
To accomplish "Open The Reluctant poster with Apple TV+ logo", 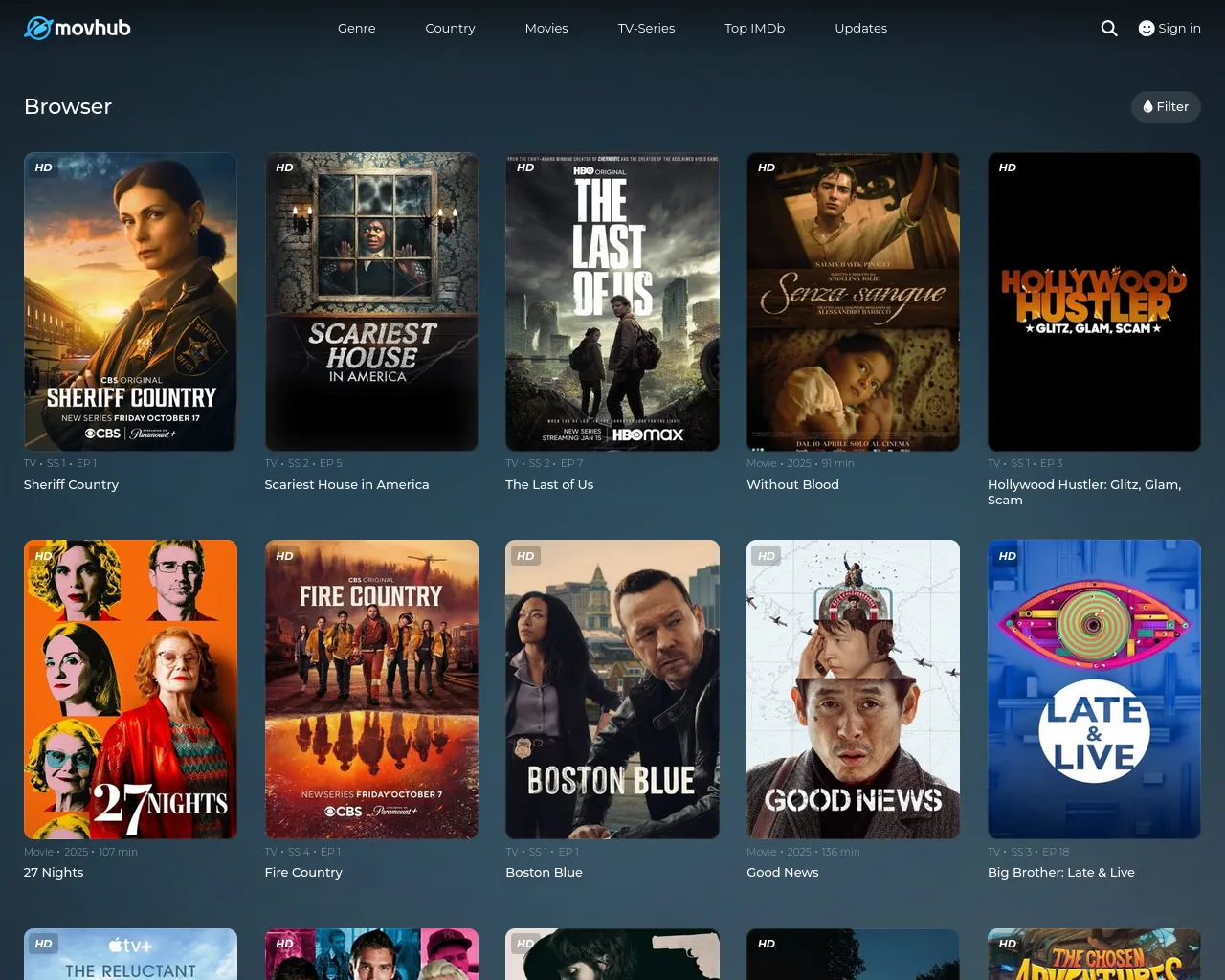I will (130, 954).
